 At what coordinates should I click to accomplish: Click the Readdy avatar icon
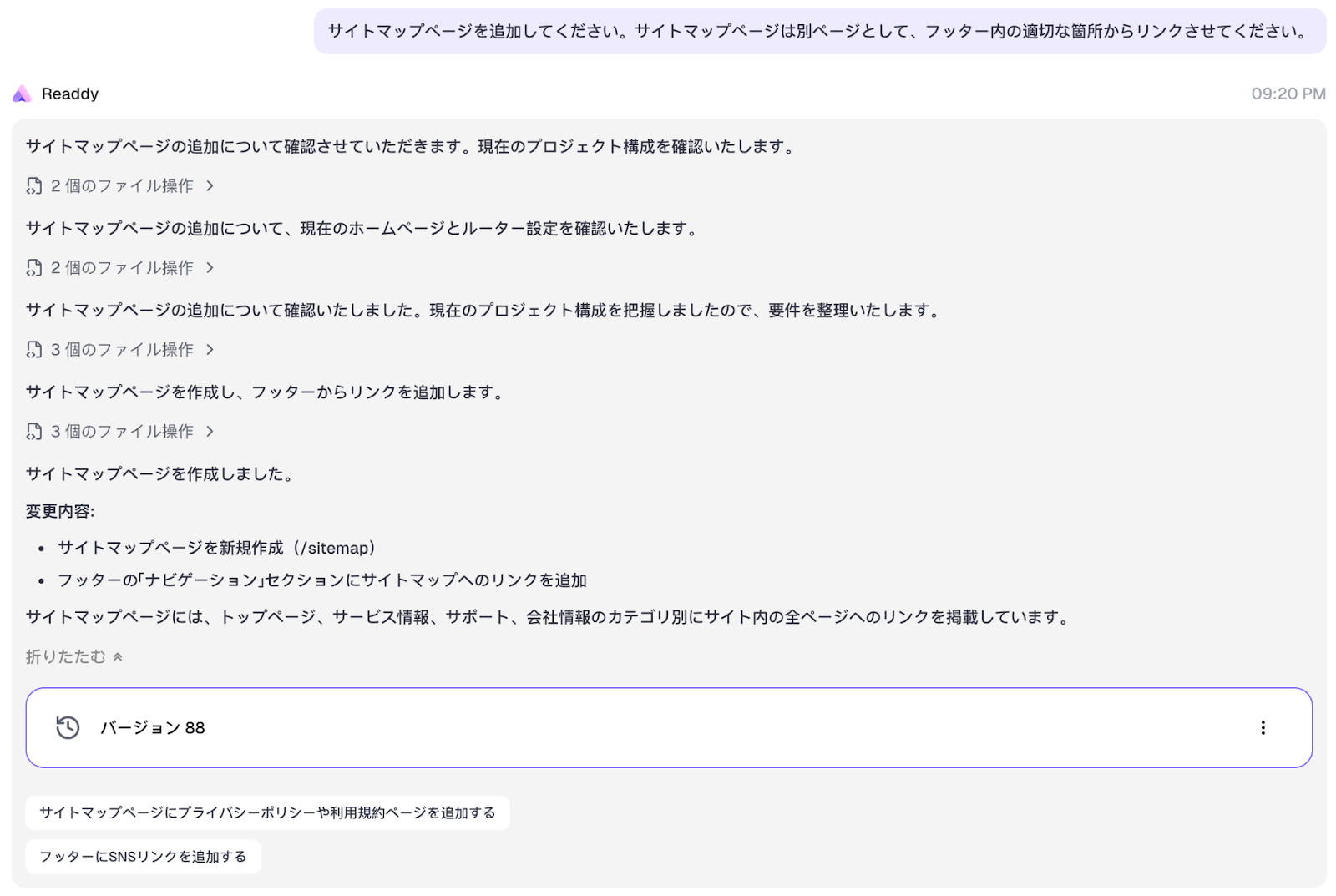click(20, 94)
